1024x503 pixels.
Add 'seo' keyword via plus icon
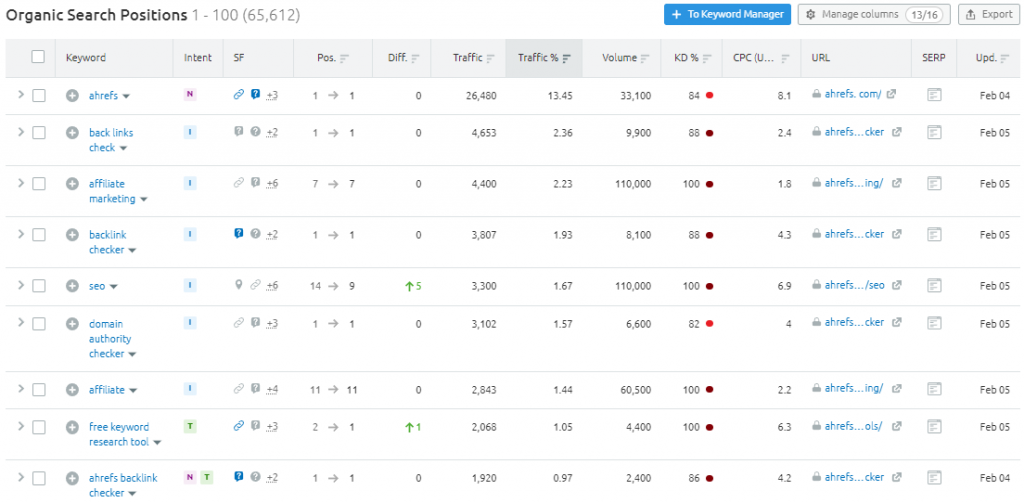[72, 285]
